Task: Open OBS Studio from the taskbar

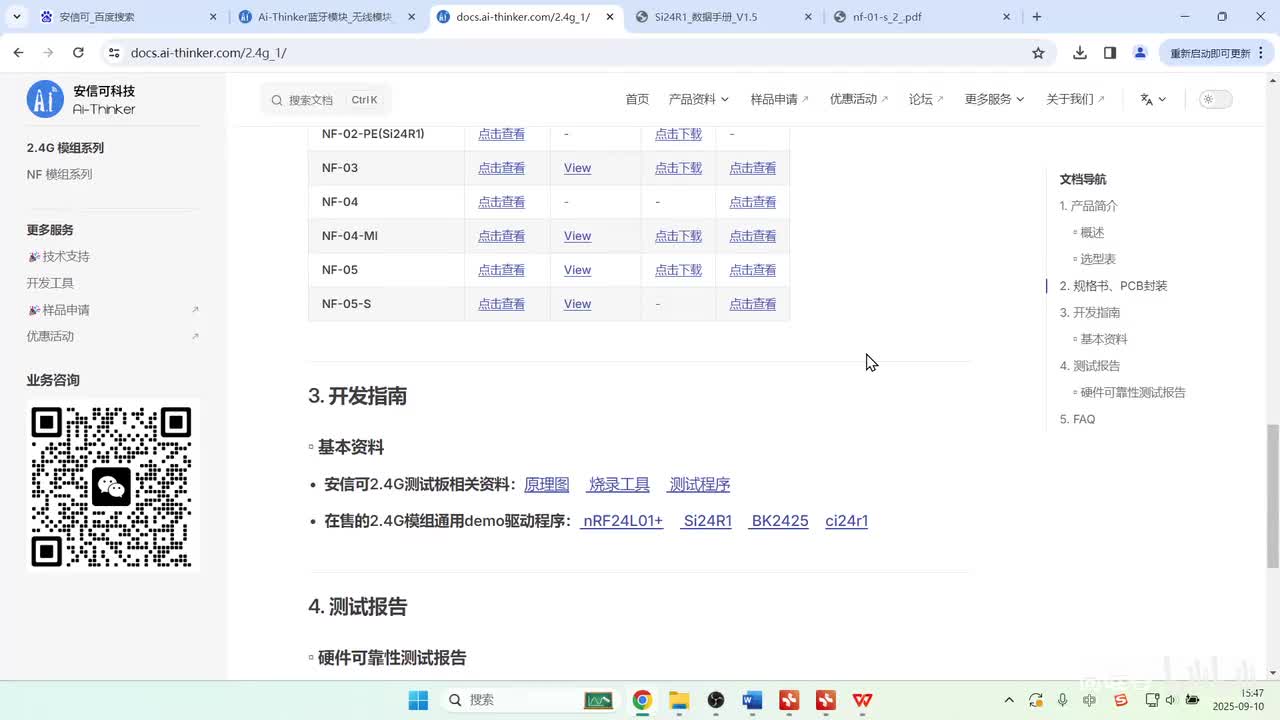Action: click(x=716, y=700)
